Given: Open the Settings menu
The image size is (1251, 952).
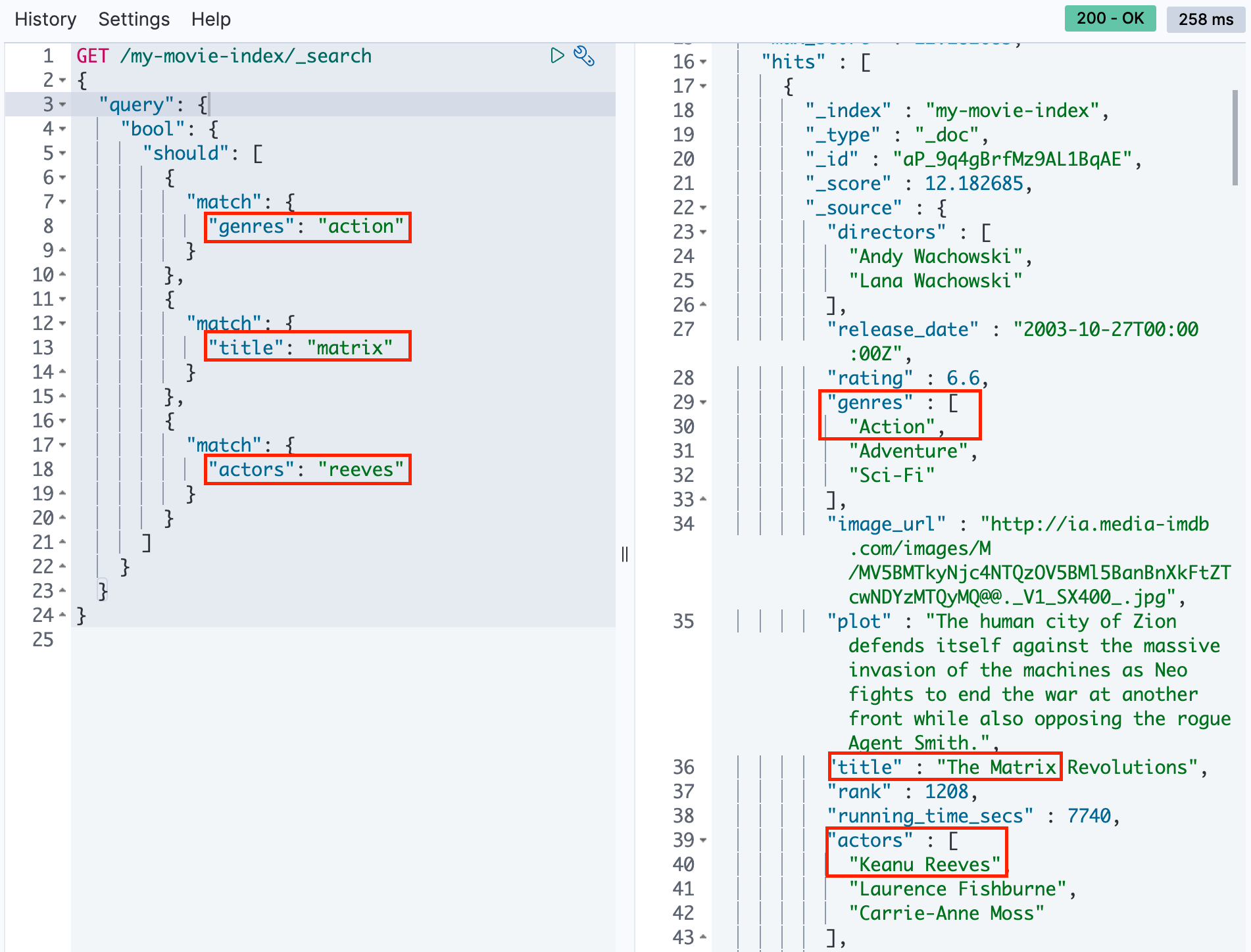Looking at the screenshot, I should click(134, 19).
